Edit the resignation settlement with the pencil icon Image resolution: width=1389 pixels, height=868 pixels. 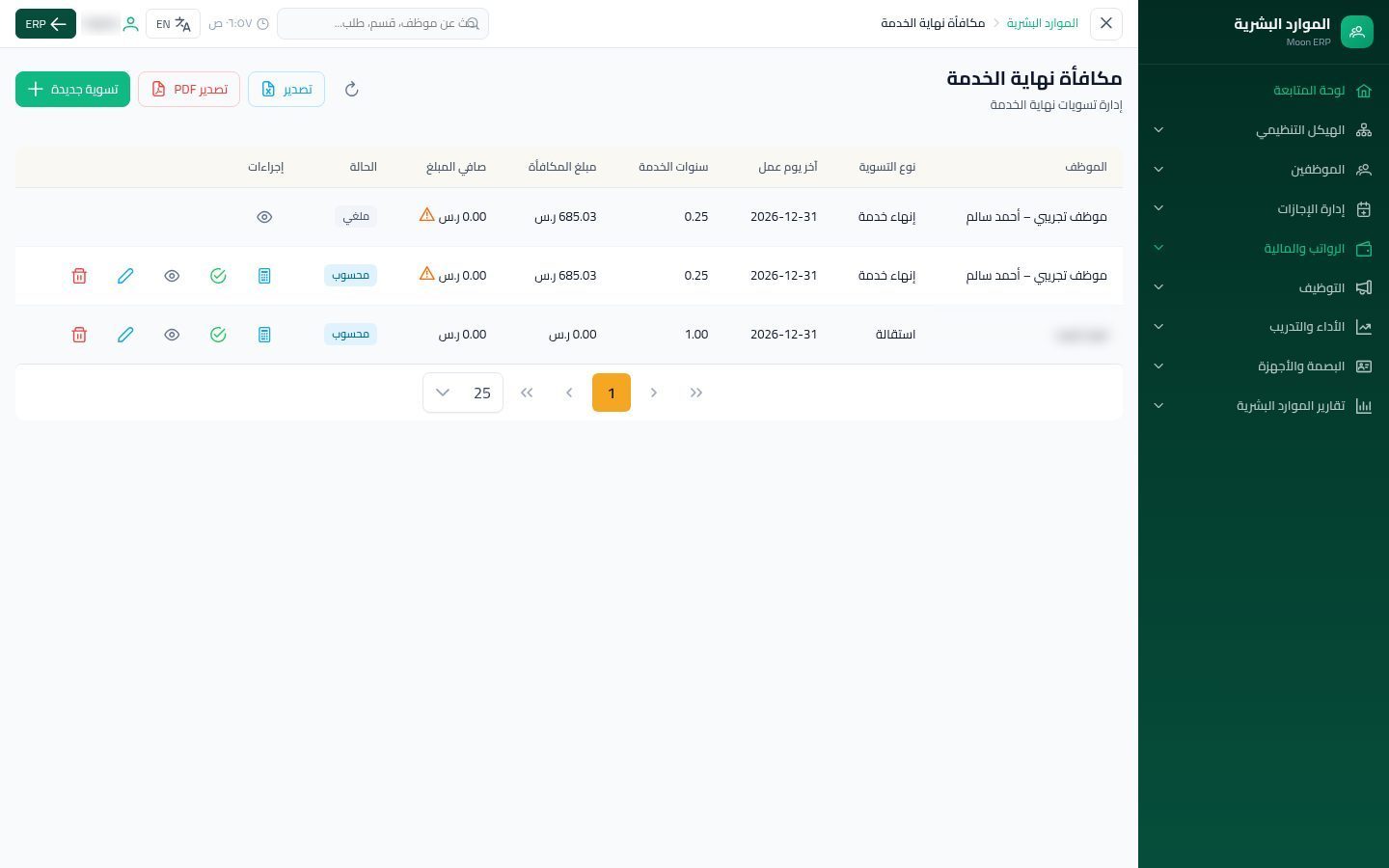tap(125, 335)
